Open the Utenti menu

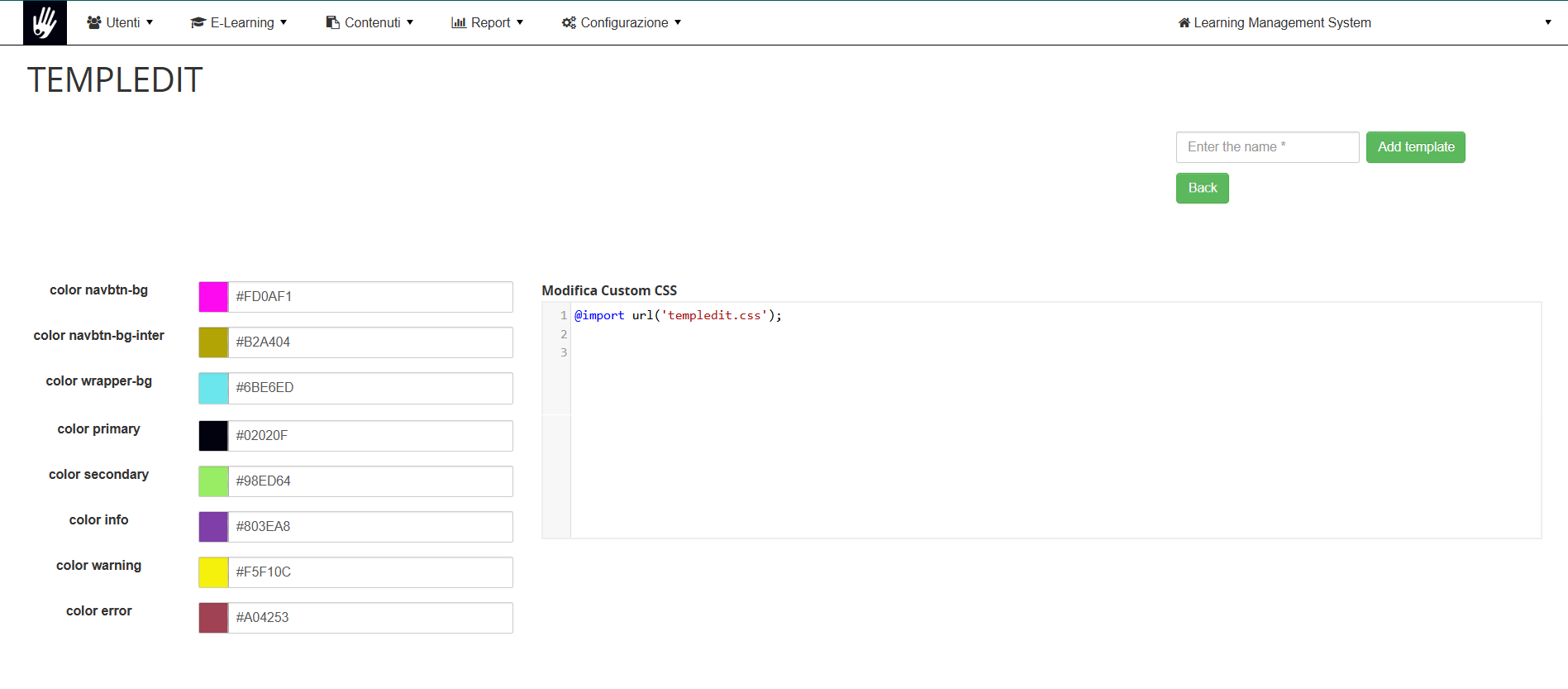[x=120, y=22]
